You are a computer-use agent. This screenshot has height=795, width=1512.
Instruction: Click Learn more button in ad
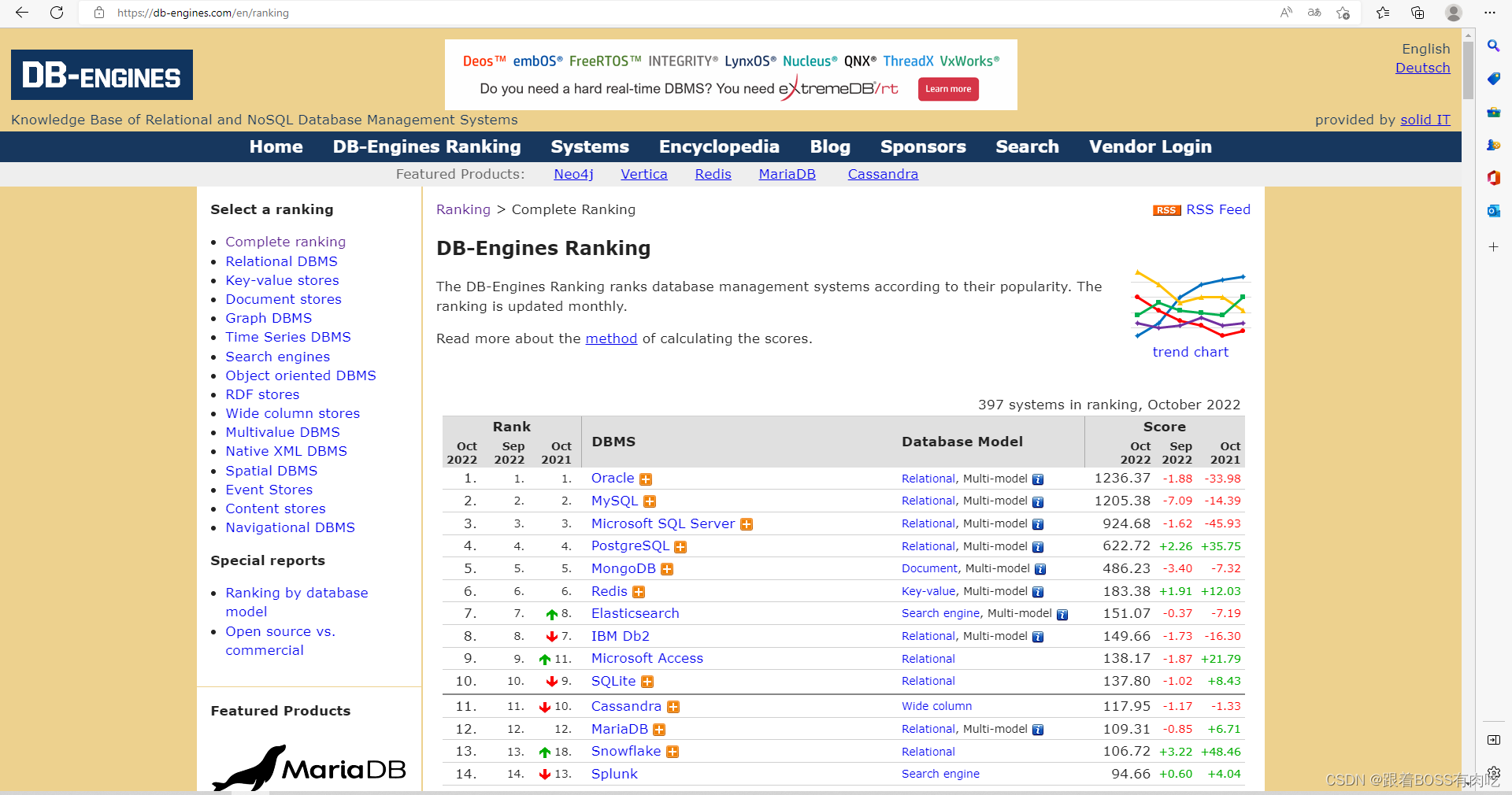(948, 89)
